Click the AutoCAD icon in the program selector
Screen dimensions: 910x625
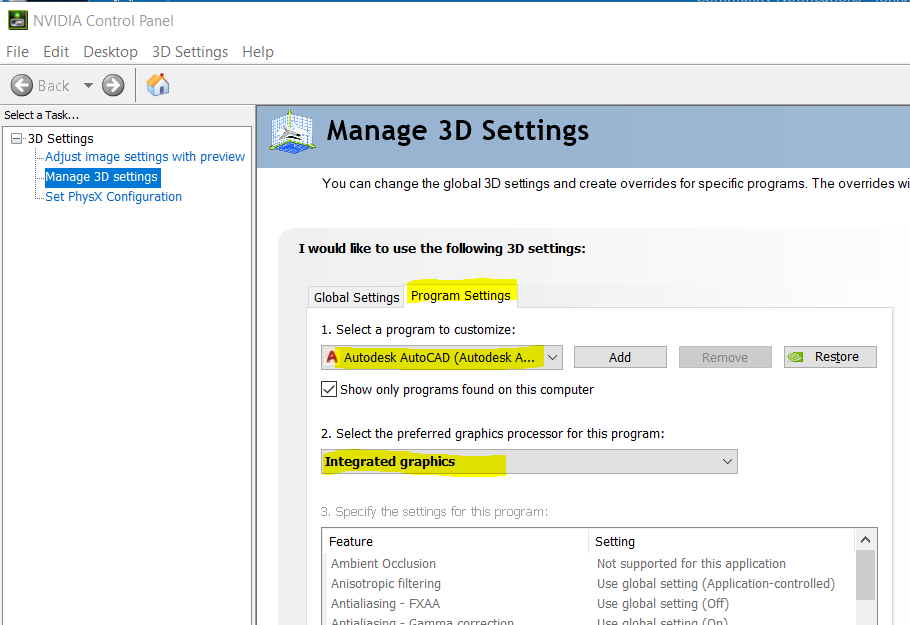click(332, 357)
